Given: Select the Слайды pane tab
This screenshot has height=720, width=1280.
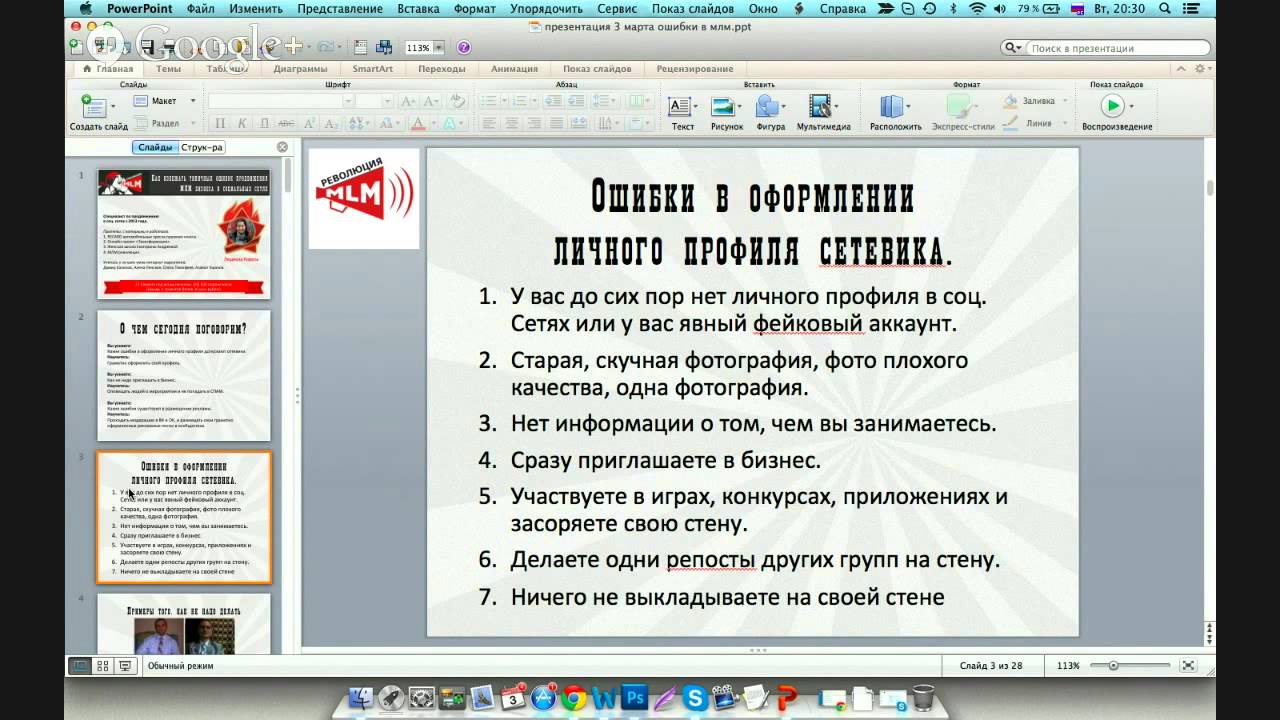Looking at the screenshot, I should (x=155, y=147).
